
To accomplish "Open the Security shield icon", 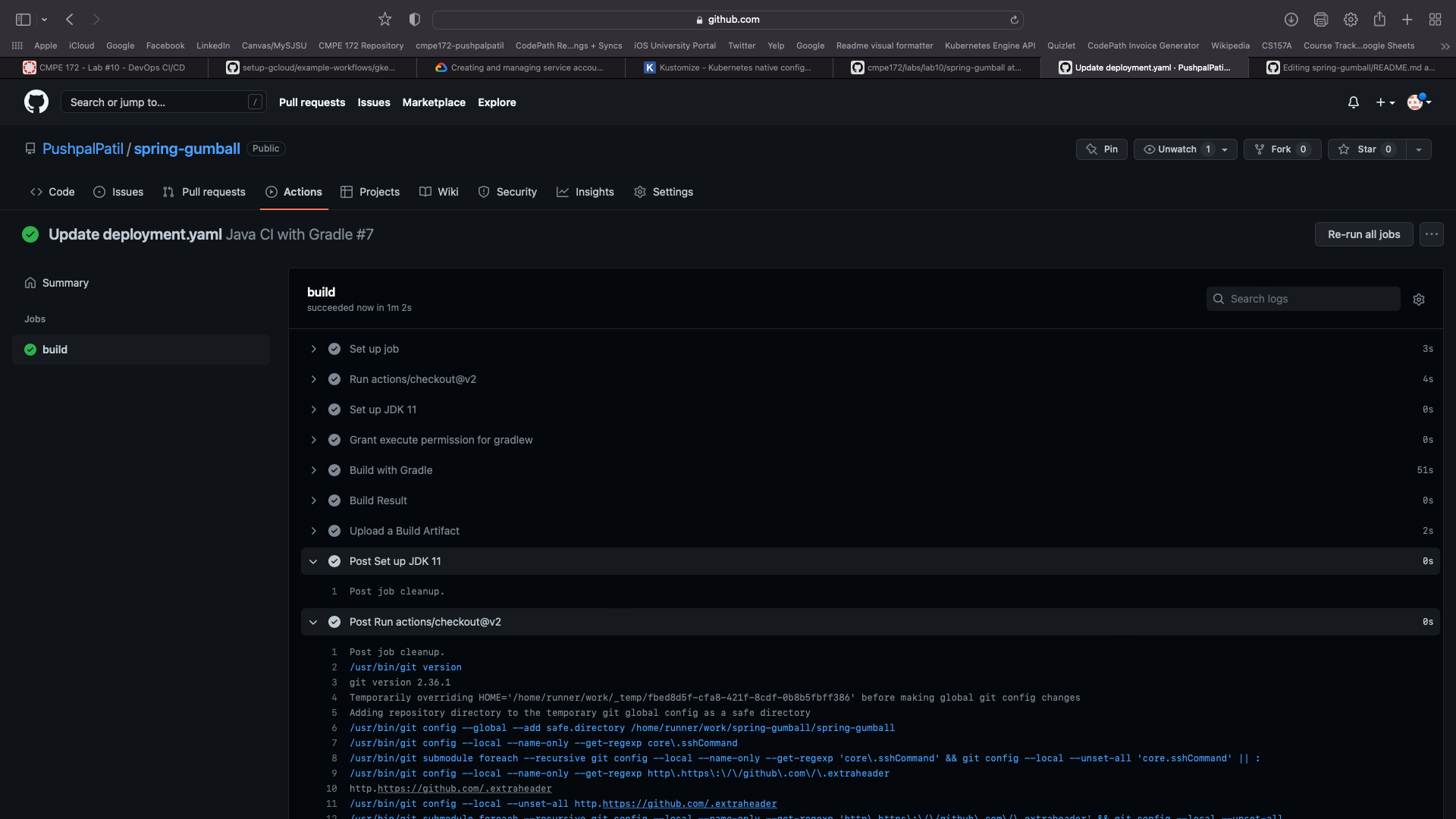I will pos(484,192).
